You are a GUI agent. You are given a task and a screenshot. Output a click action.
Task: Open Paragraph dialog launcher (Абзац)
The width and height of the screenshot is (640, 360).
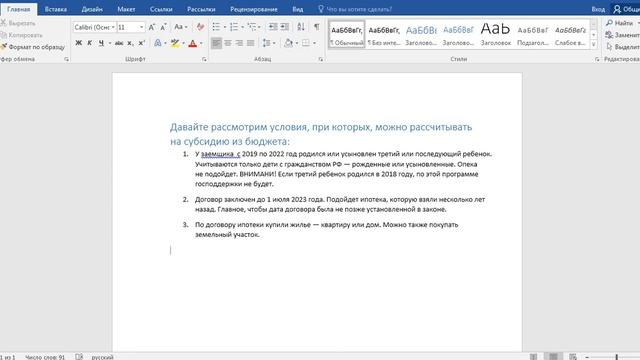[x=320, y=59]
